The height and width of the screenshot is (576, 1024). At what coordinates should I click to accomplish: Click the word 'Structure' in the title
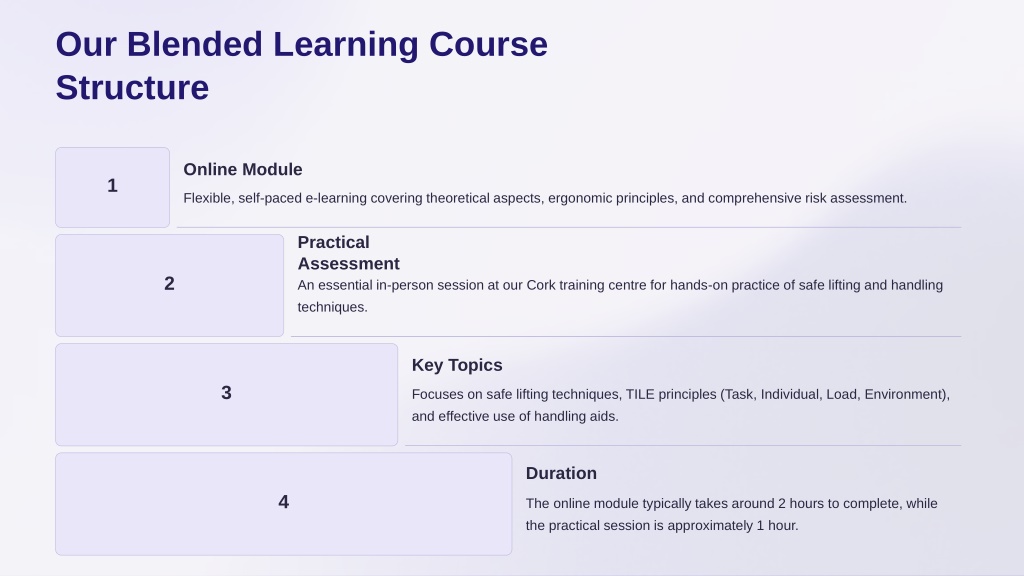(132, 88)
